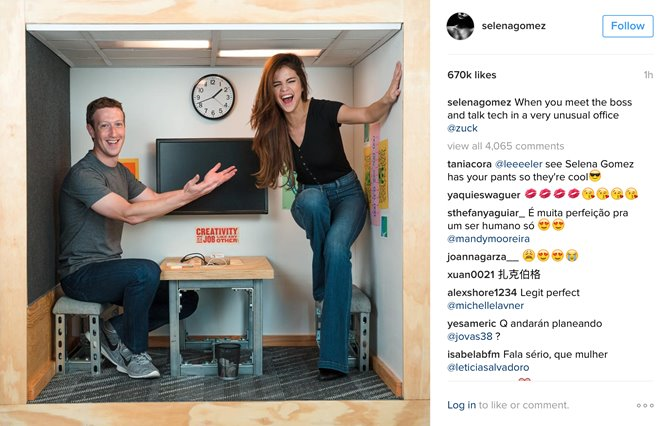Open commenter xuan0021's profile
The height and width of the screenshot is (426, 660).
pos(471,274)
